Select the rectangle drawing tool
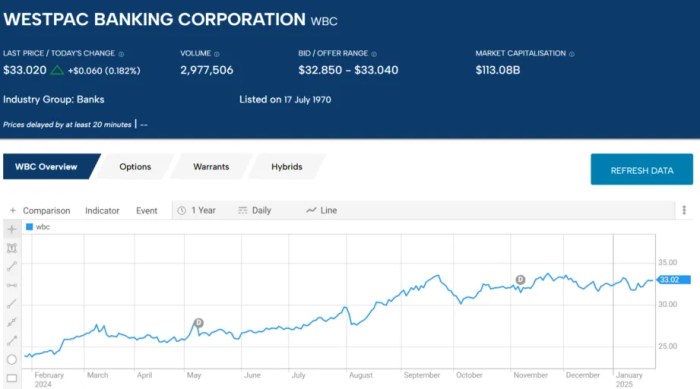Screen dimensions: 700x389 click(12, 378)
